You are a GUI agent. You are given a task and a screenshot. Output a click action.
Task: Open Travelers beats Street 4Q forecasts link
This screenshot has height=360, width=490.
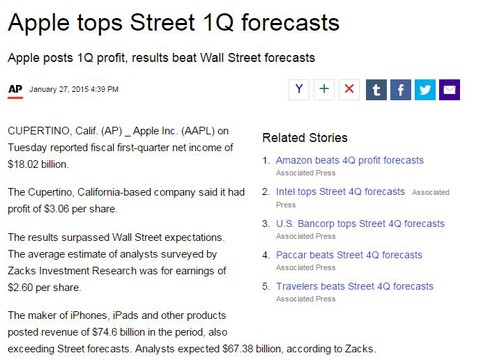click(x=355, y=286)
